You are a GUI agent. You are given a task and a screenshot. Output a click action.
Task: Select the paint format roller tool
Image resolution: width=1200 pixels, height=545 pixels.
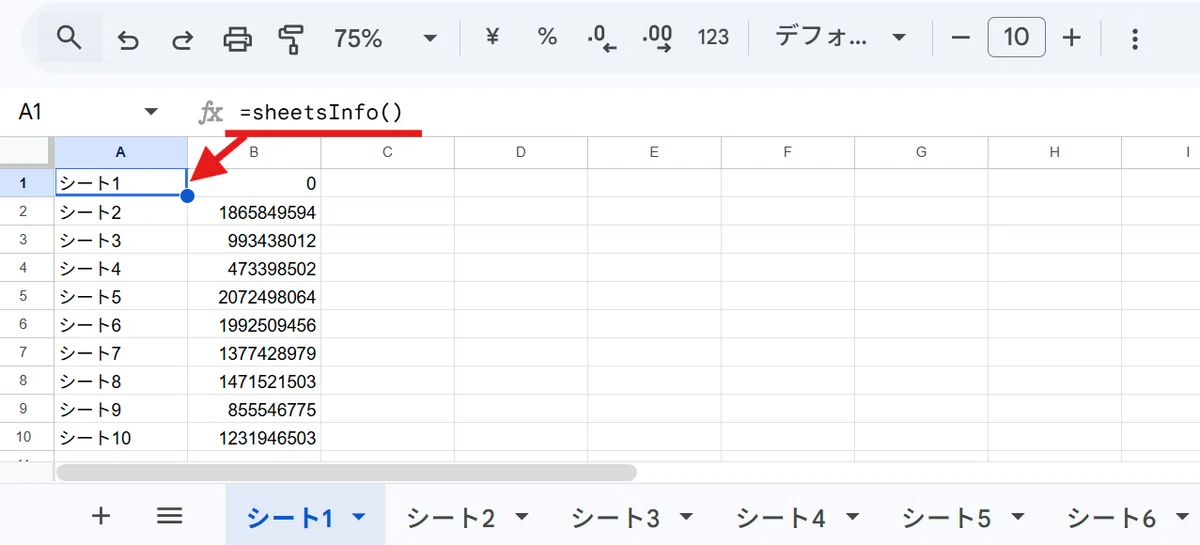[x=291, y=39]
